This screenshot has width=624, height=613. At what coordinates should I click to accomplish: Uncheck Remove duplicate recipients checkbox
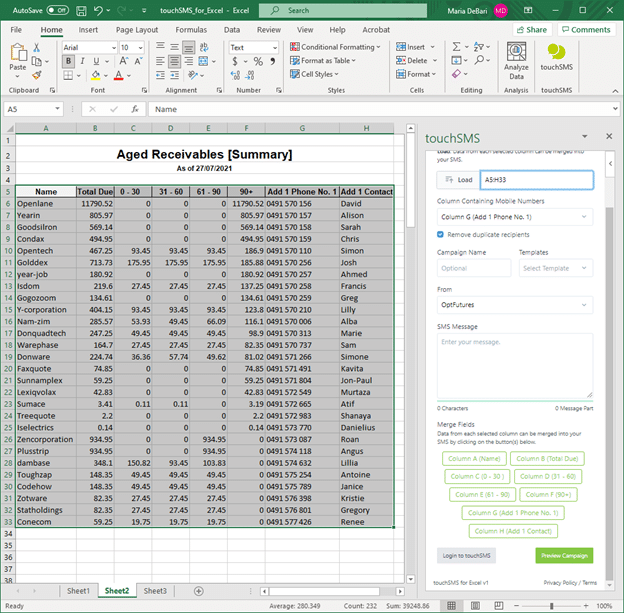[x=441, y=234]
